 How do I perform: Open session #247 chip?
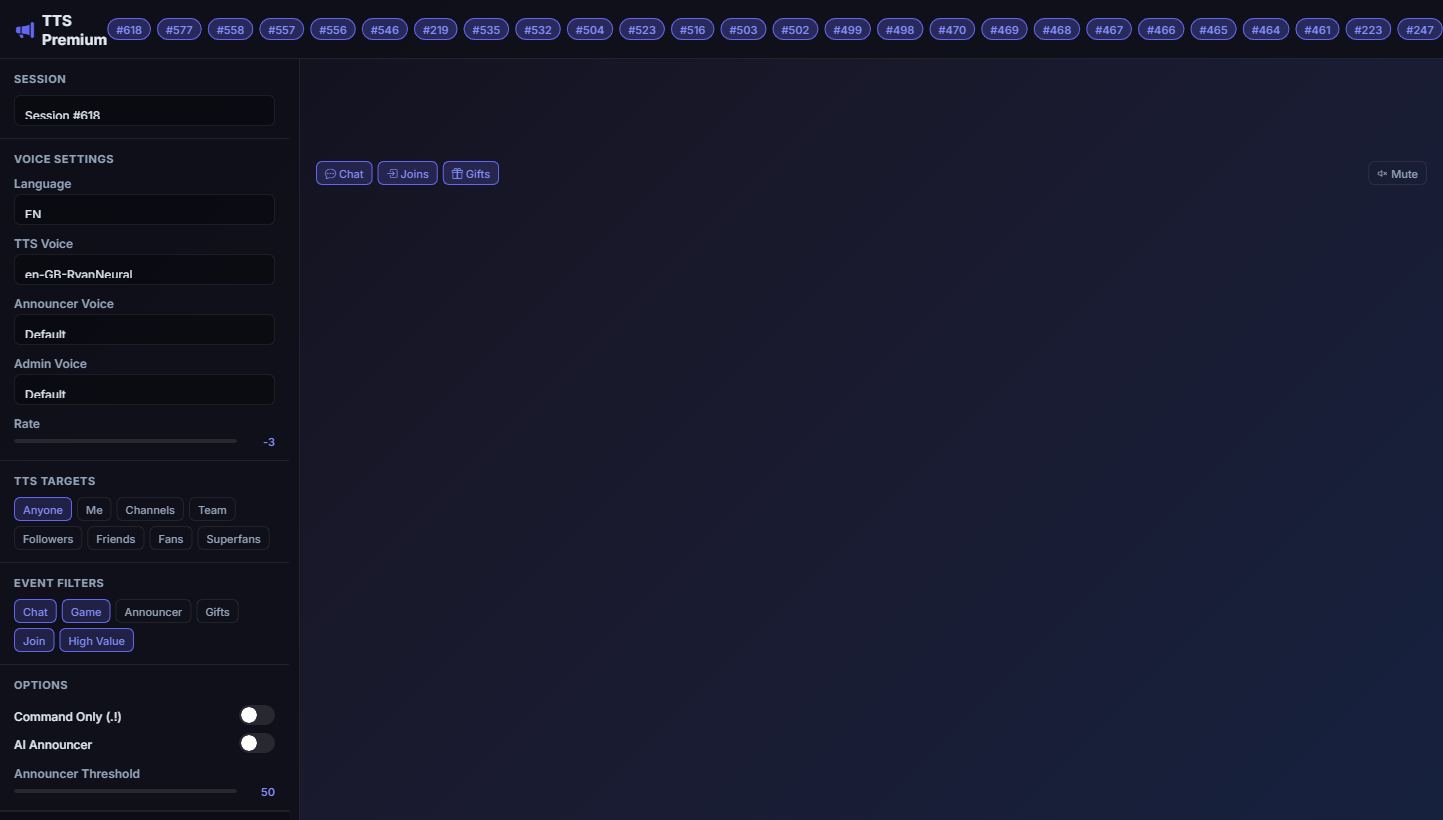pos(1420,30)
